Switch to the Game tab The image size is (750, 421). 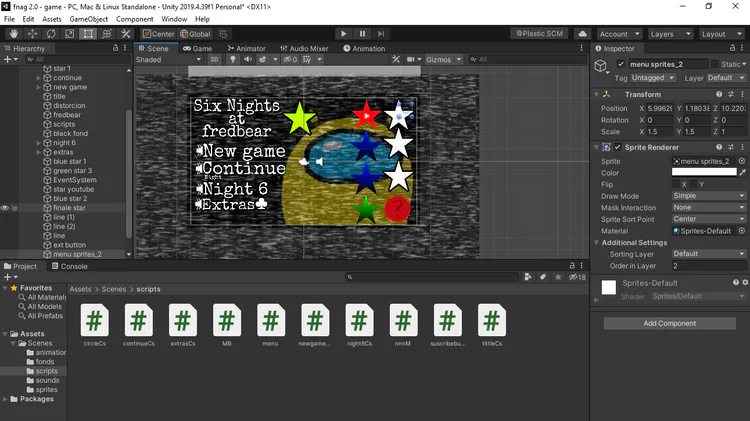coord(198,48)
